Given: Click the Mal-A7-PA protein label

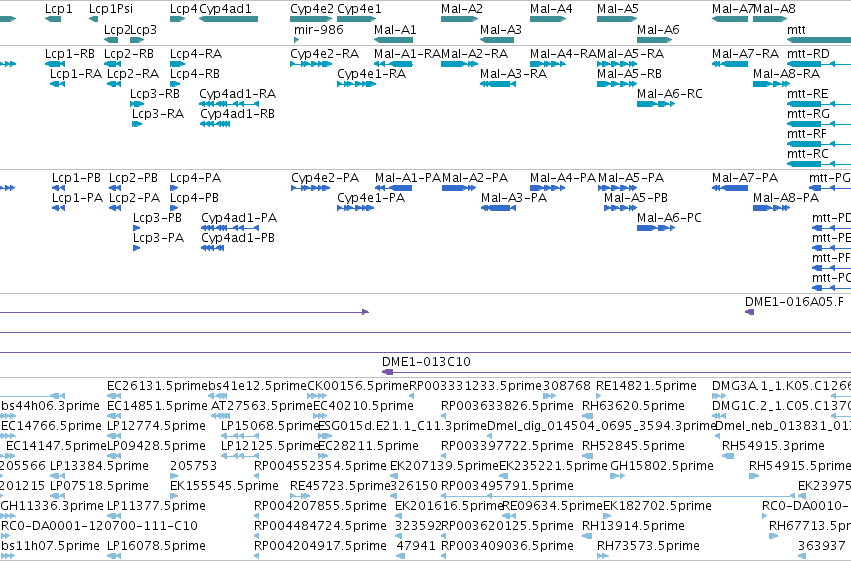Looking at the screenshot, I should (745, 177).
